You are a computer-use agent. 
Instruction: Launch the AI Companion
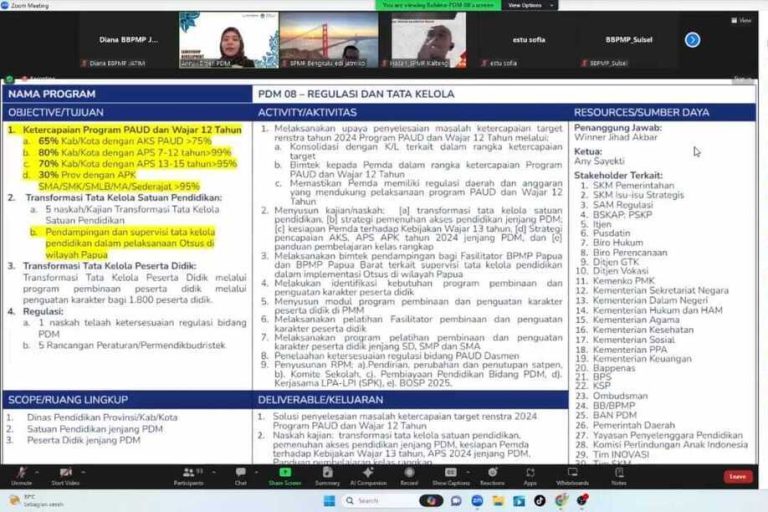368,475
